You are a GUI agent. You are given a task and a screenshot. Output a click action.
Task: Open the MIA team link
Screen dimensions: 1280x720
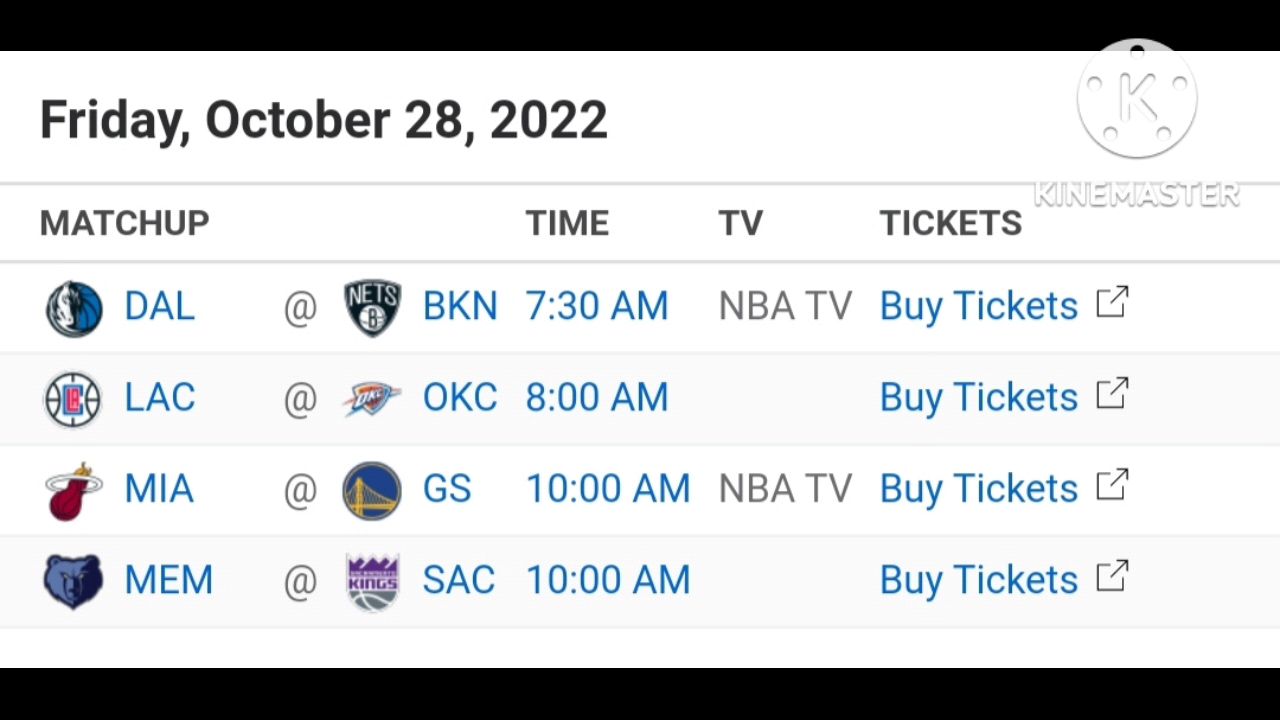[x=159, y=489]
